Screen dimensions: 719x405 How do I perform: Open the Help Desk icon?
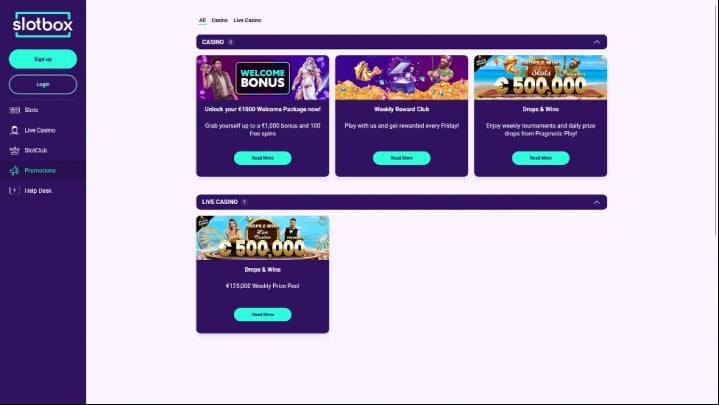tap(14, 191)
